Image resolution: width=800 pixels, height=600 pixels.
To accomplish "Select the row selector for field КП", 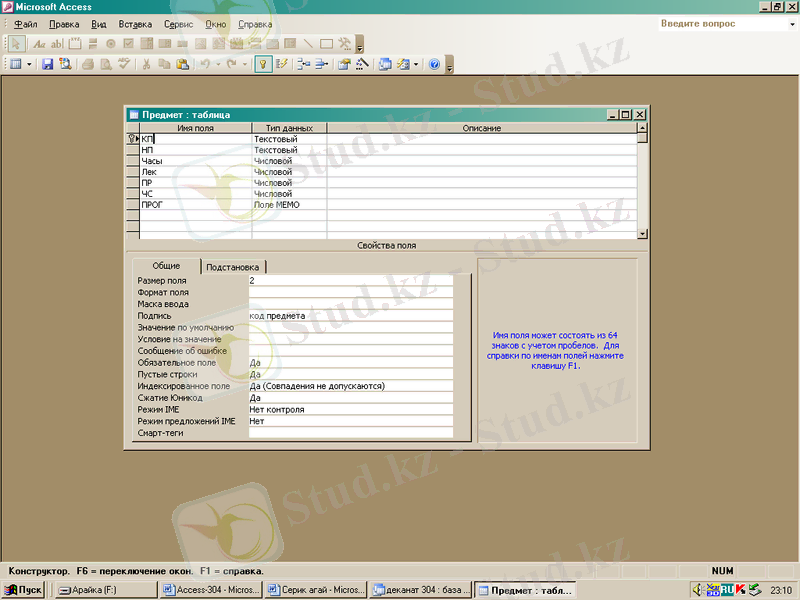I will pyautogui.click(x=132, y=139).
